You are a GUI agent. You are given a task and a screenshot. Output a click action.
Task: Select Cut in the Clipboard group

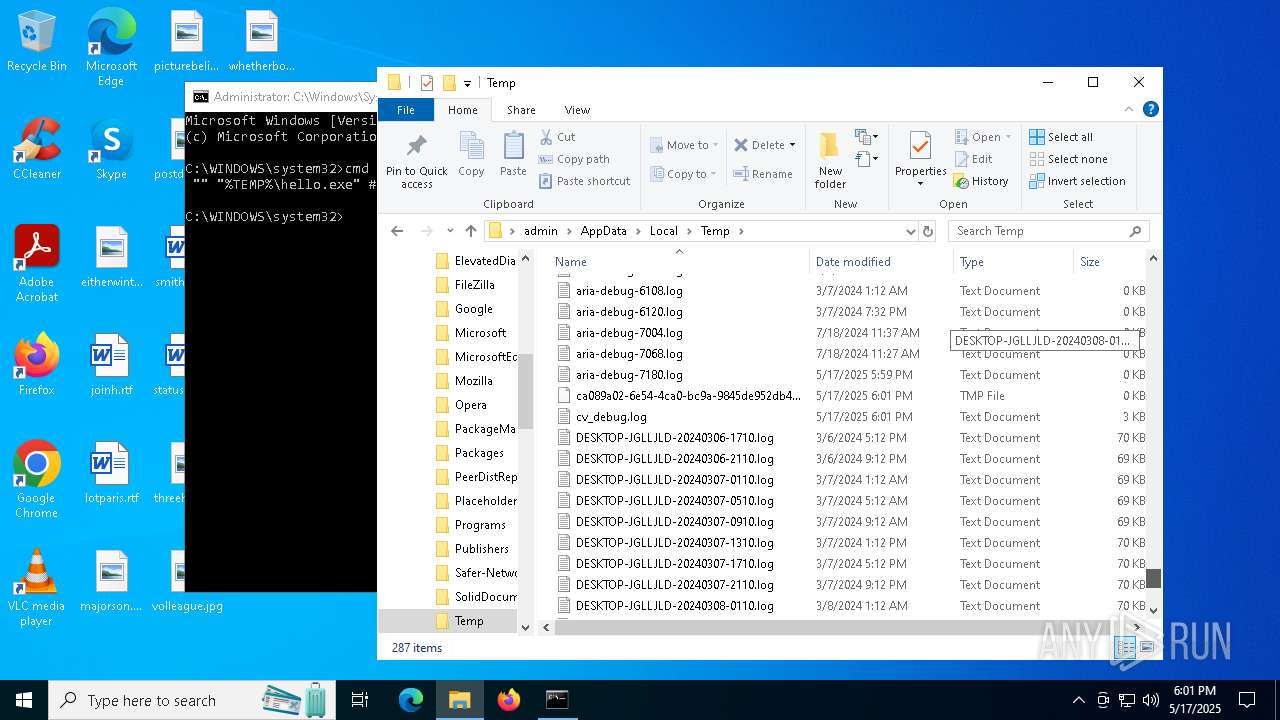pos(558,137)
